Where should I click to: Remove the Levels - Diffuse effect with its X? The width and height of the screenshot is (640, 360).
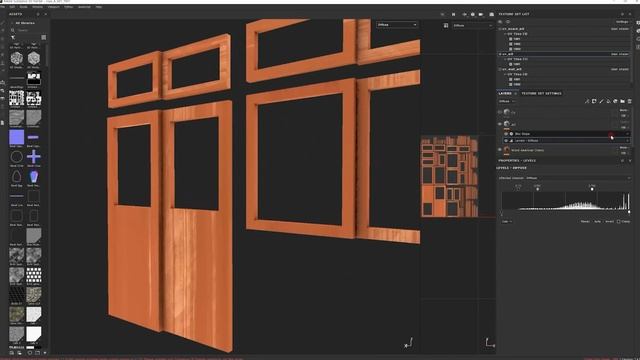(x=628, y=140)
